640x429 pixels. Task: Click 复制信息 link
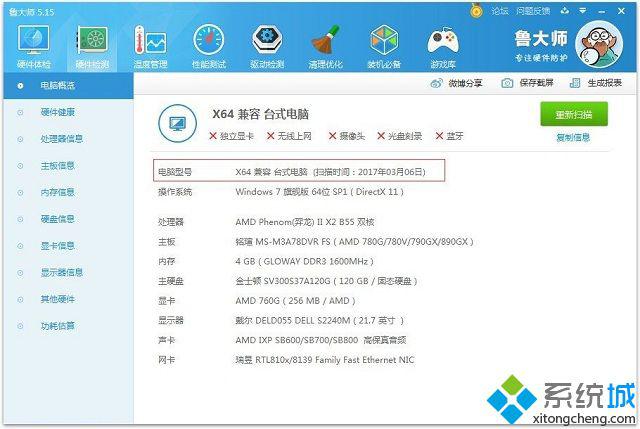[x=573, y=138]
